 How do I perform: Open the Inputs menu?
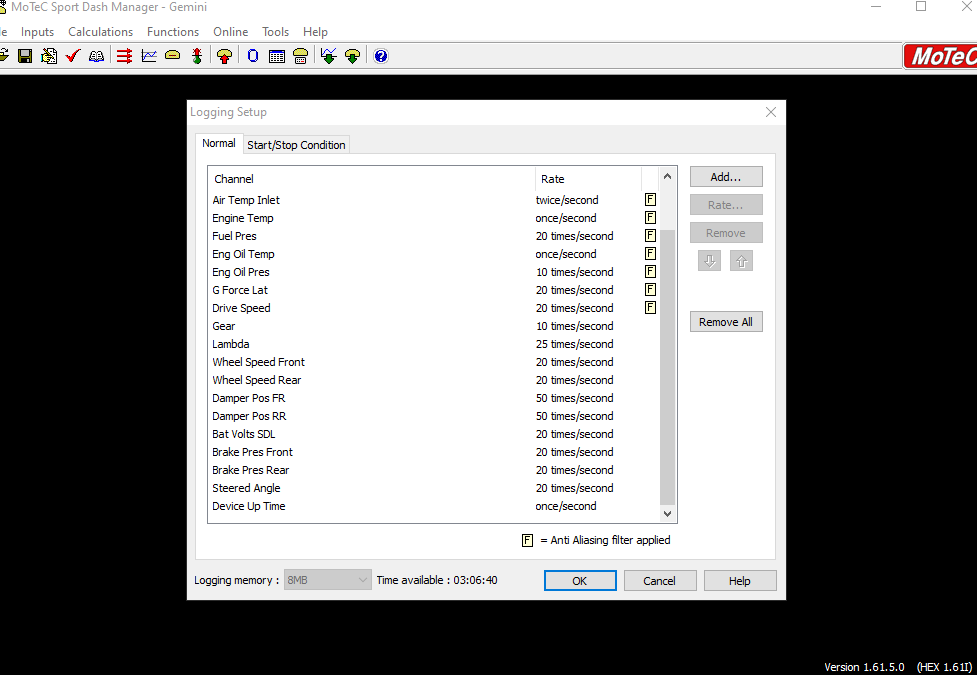[37, 32]
